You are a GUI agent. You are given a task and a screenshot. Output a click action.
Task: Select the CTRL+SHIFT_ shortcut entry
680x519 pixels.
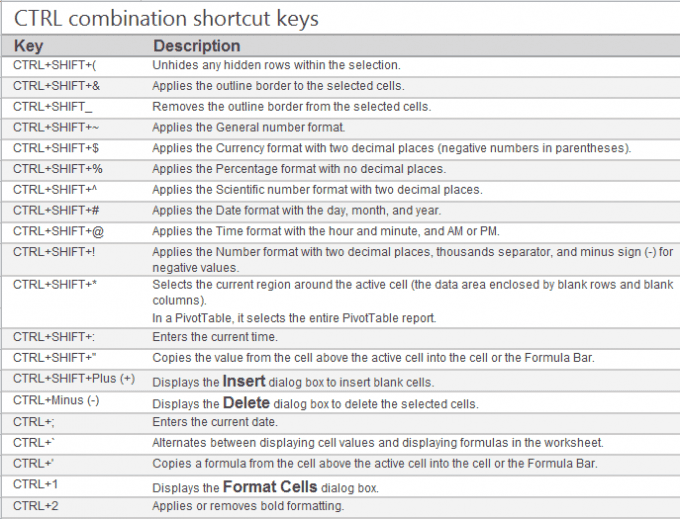tap(53, 106)
